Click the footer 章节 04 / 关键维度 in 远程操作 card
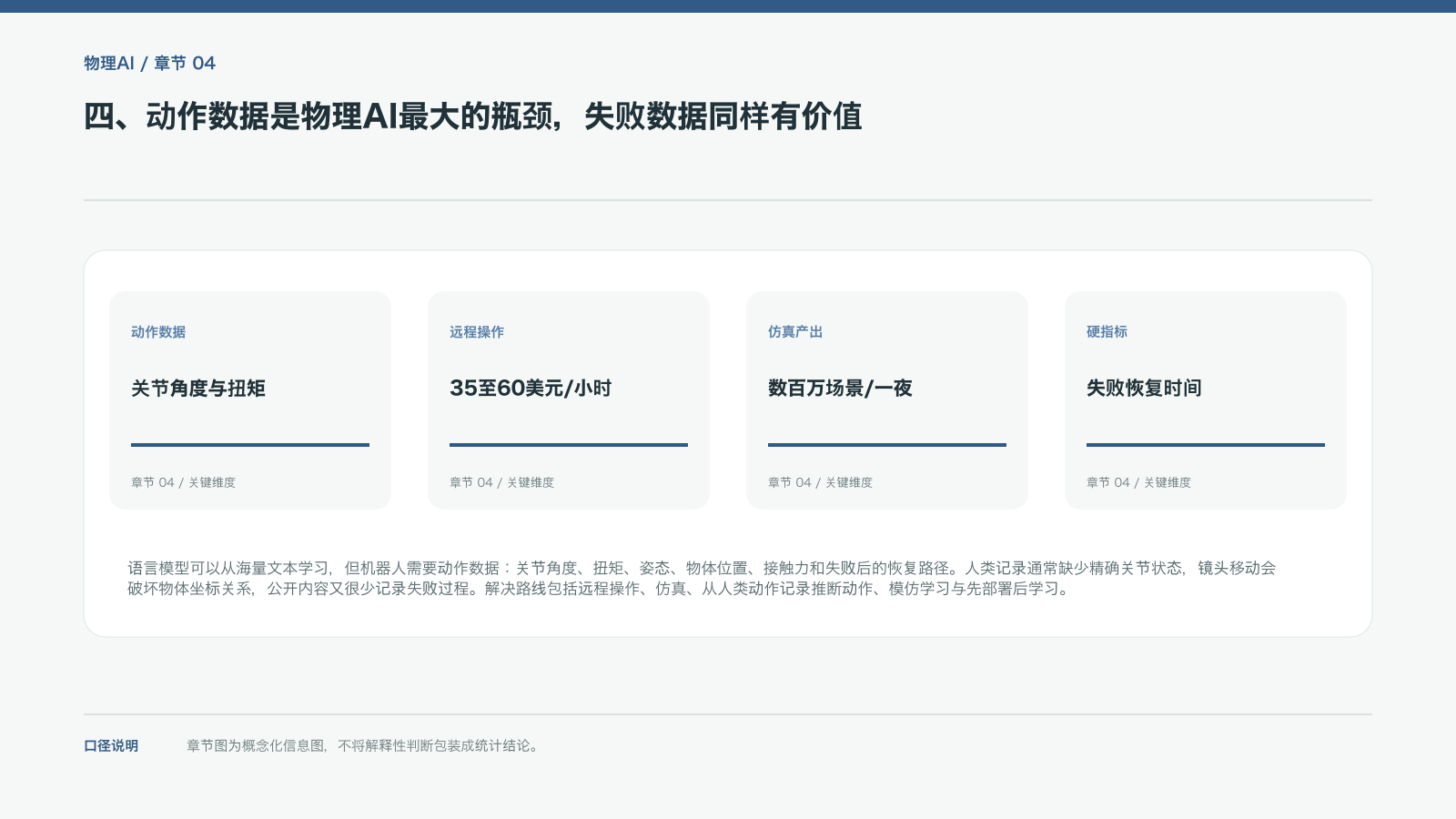Image resolution: width=1456 pixels, height=819 pixels. coord(501,482)
